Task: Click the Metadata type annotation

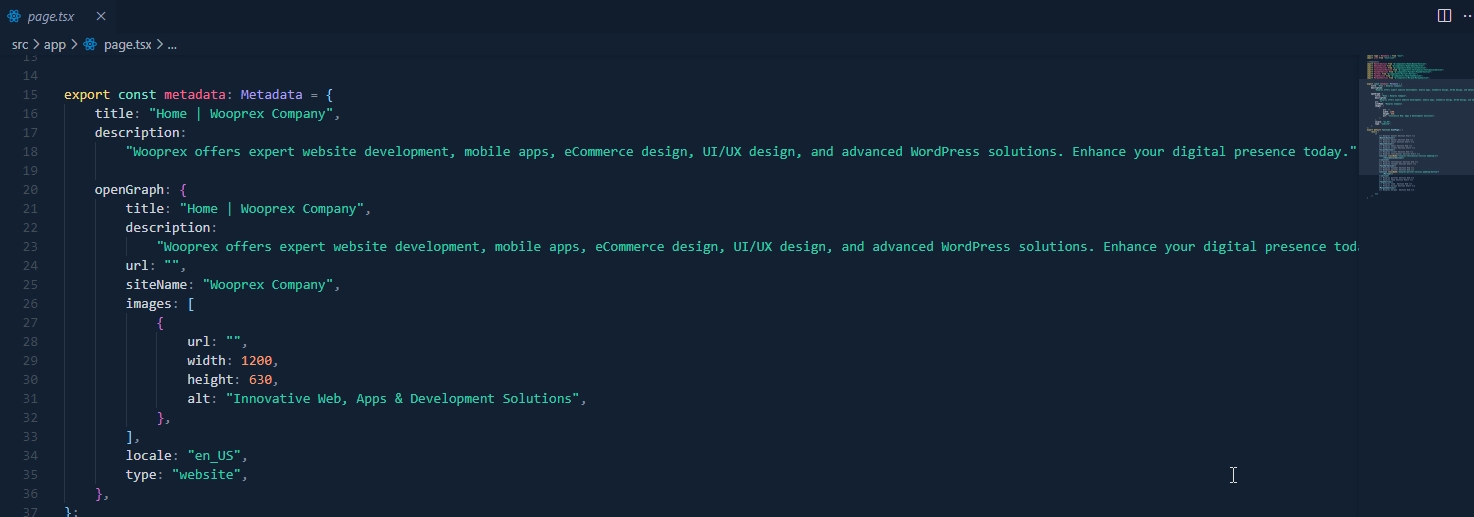Action: [271, 95]
